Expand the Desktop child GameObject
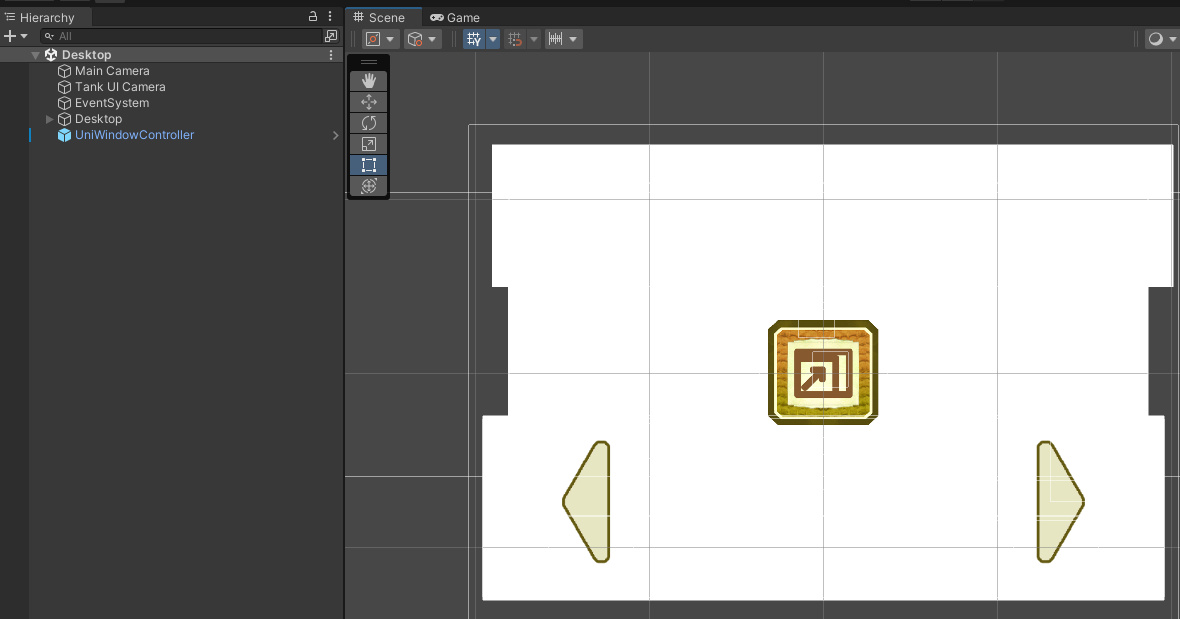This screenshot has height=619, width=1180. tap(51, 119)
